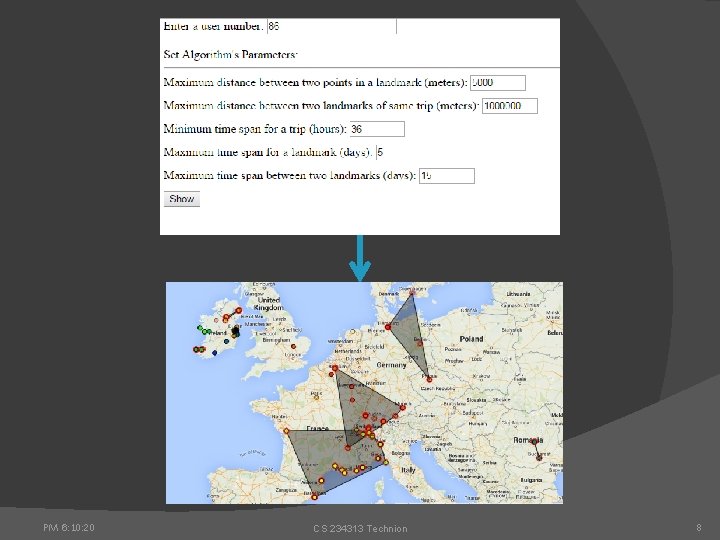Click the easternmost marker of the middle polygon
This screenshot has width=720, height=540.
coord(403,407)
